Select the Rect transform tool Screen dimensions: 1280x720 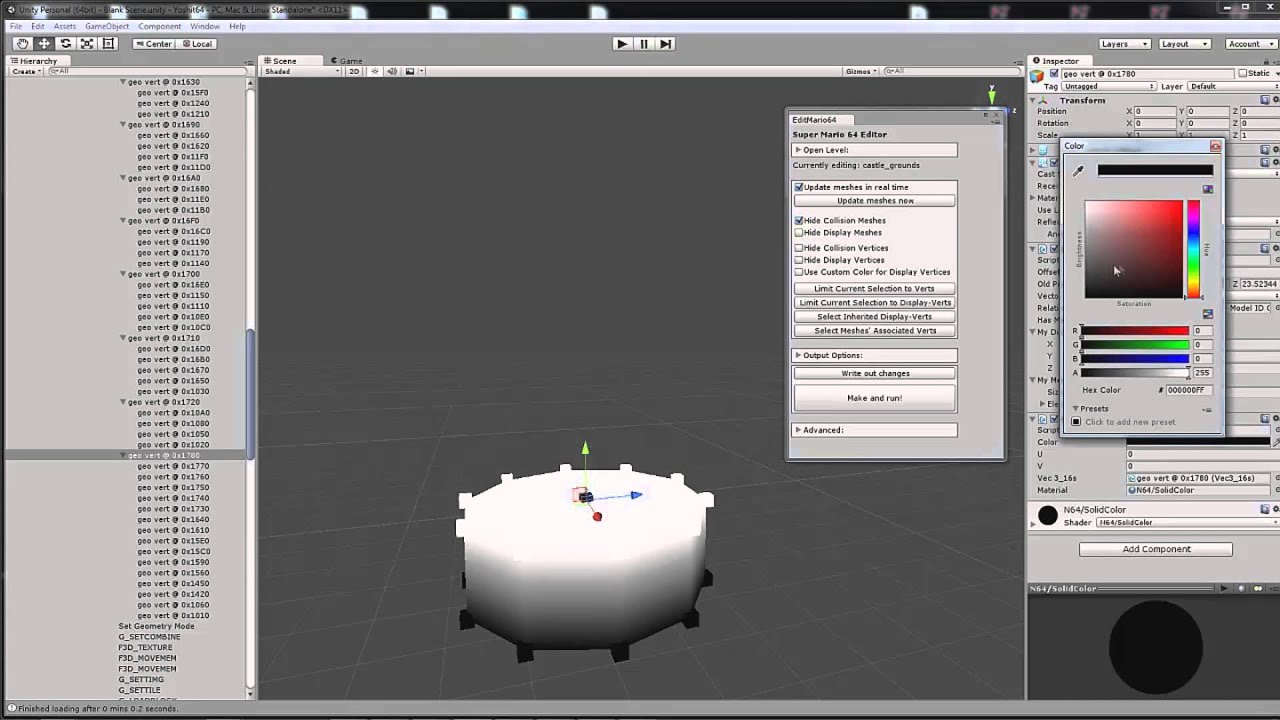109,44
